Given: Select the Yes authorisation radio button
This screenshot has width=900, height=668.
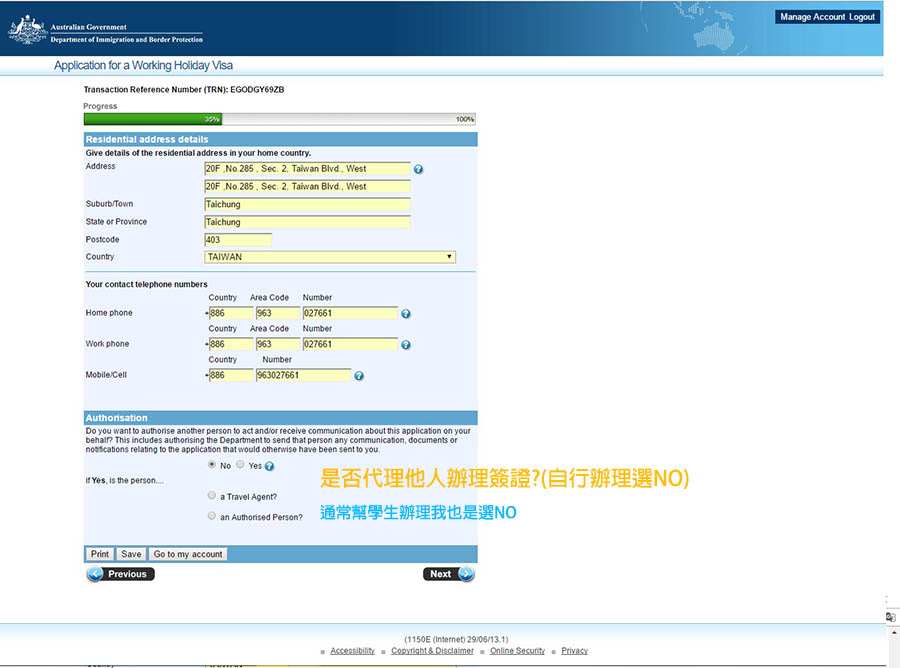Looking at the screenshot, I should (240, 465).
